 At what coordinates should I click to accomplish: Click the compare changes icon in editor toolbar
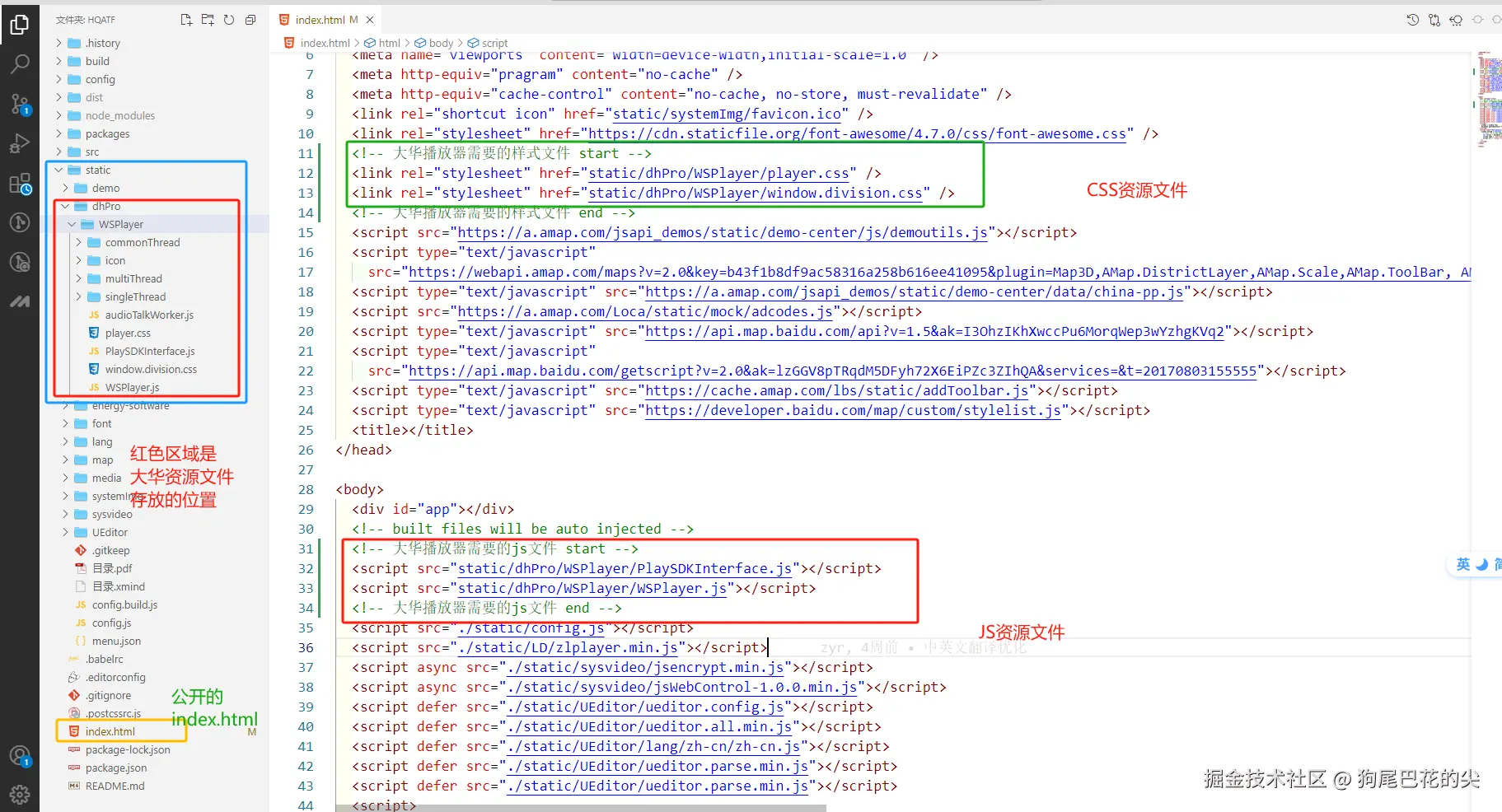(x=1434, y=20)
